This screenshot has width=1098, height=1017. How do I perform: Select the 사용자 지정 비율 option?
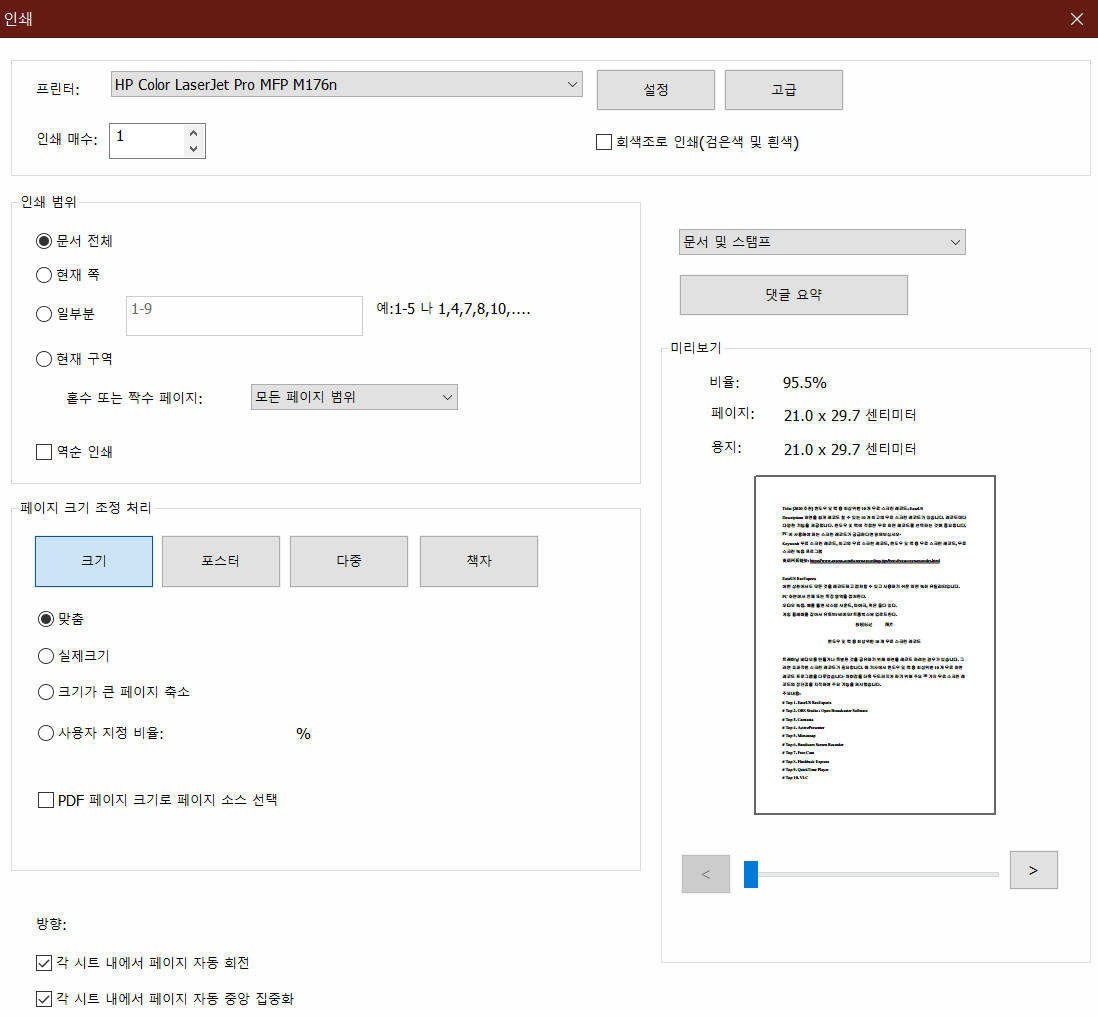45,733
